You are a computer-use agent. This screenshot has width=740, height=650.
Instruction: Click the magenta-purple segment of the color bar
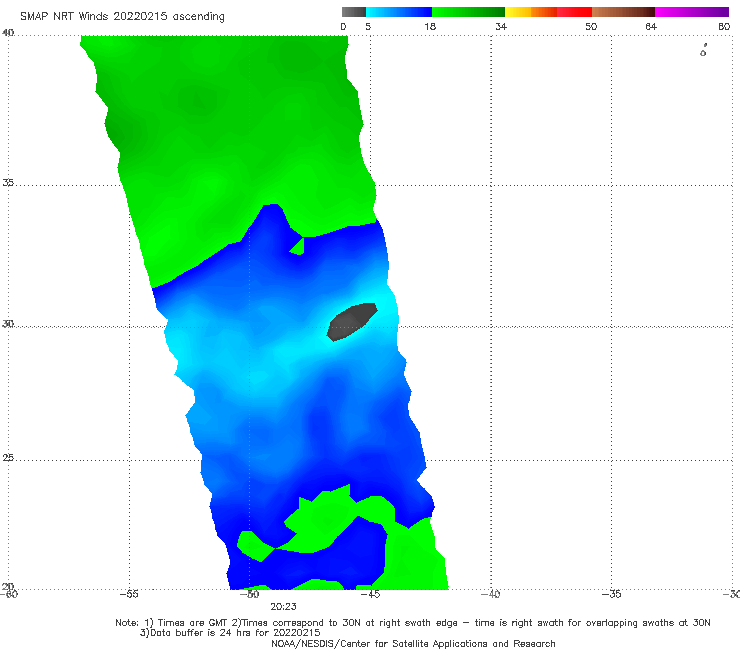pyautogui.click(x=692, y=12)
